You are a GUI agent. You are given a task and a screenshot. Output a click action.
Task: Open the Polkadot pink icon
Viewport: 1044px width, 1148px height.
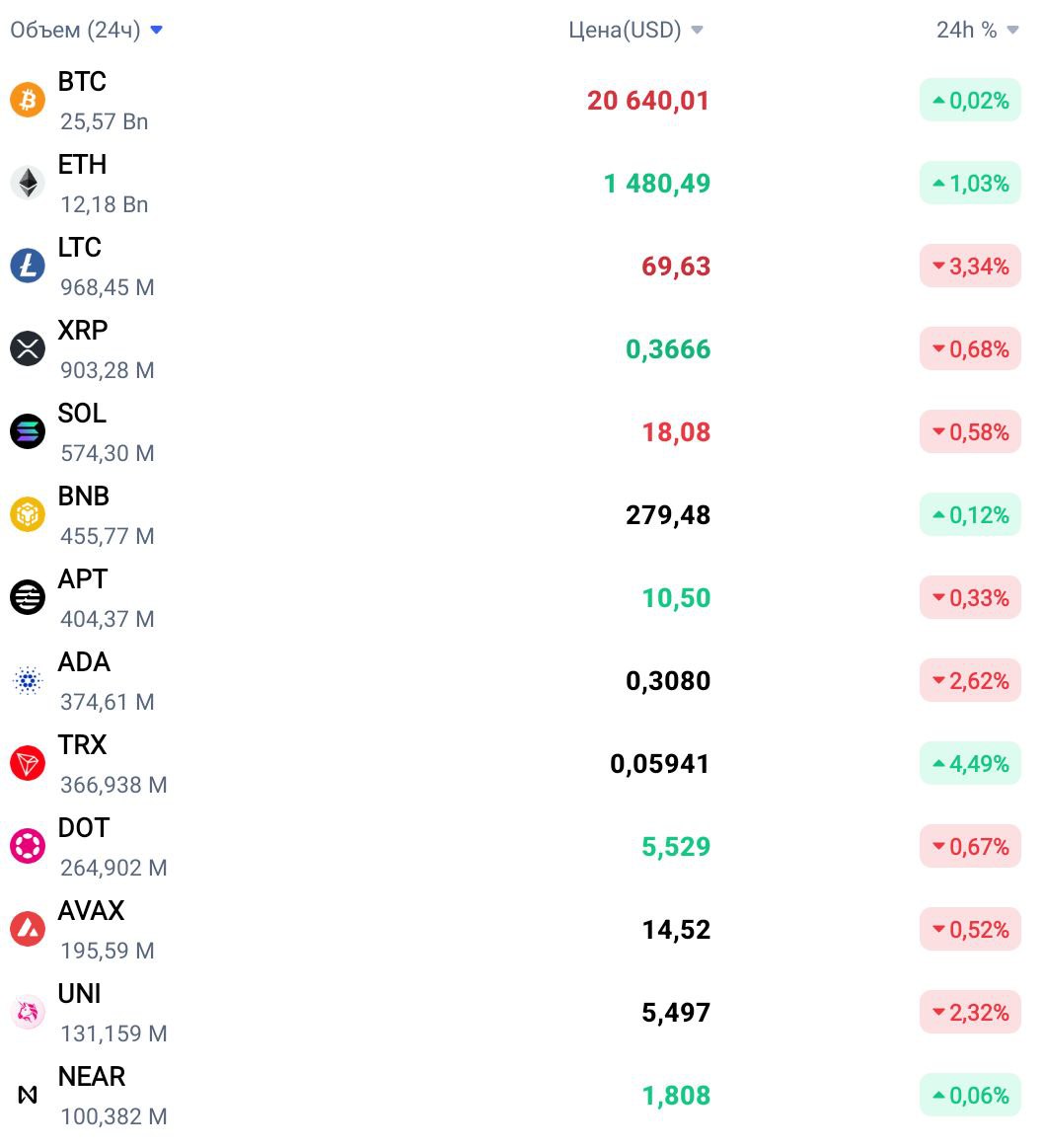tap(28, 846)
